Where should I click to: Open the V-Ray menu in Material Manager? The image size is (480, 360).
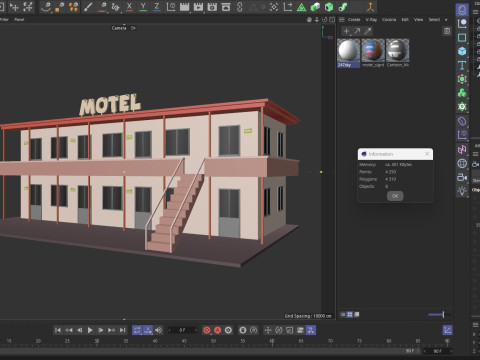pyautogui.click(x=371, y=20)
